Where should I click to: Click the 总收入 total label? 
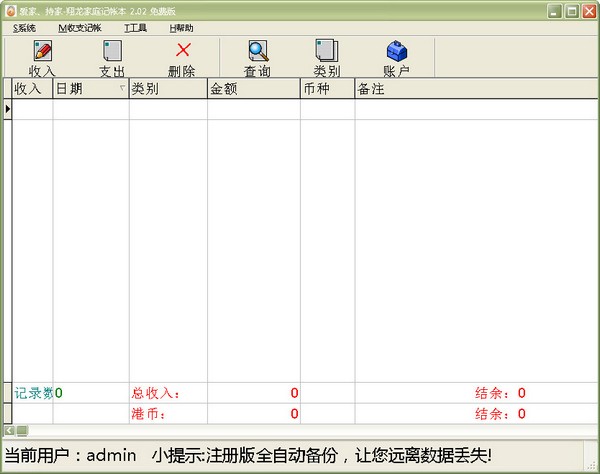coord(155,393)
